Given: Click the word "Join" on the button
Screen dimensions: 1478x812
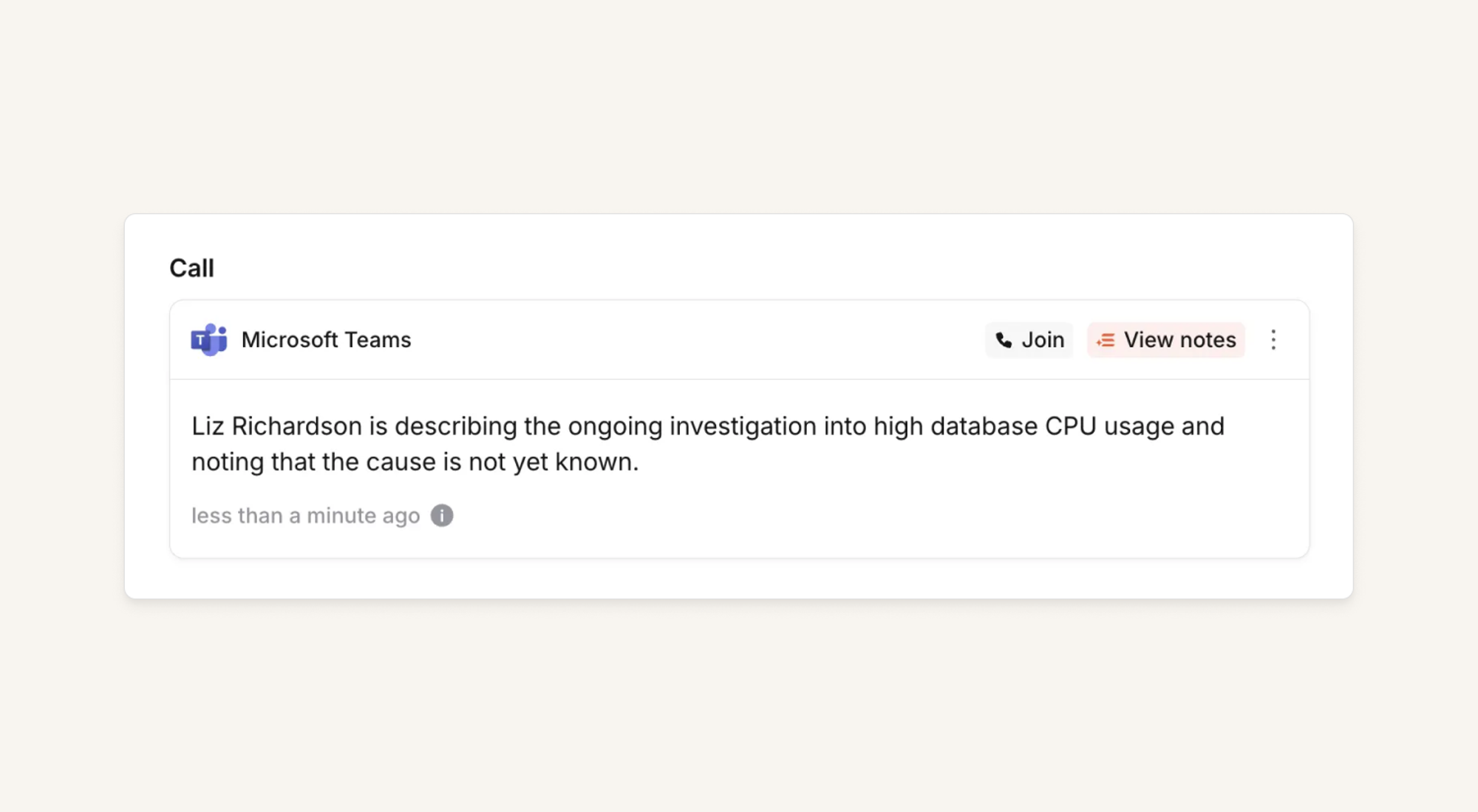Looking at the screenshot, I should coord(1043,340).
